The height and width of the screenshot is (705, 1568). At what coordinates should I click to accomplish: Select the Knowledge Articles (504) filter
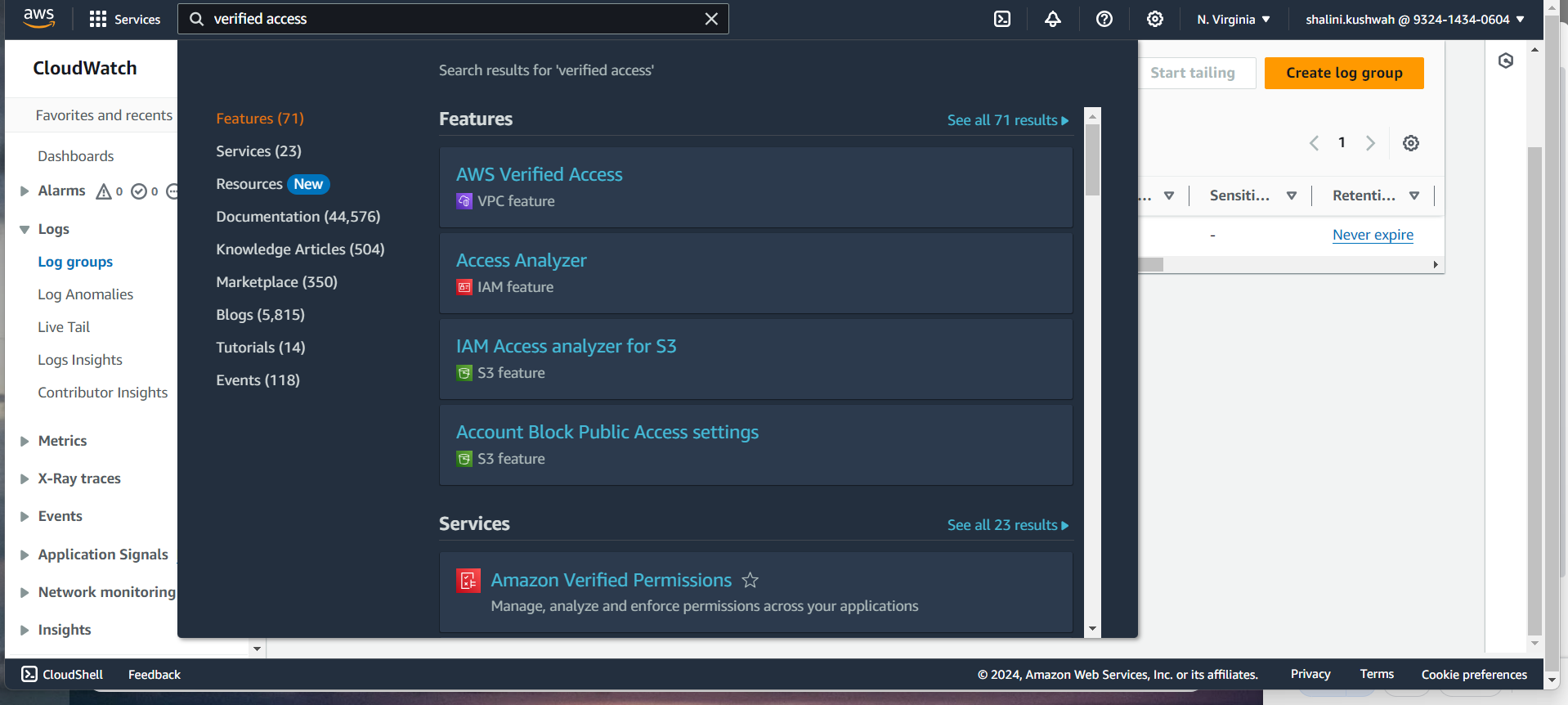click(x=300, y=249)
